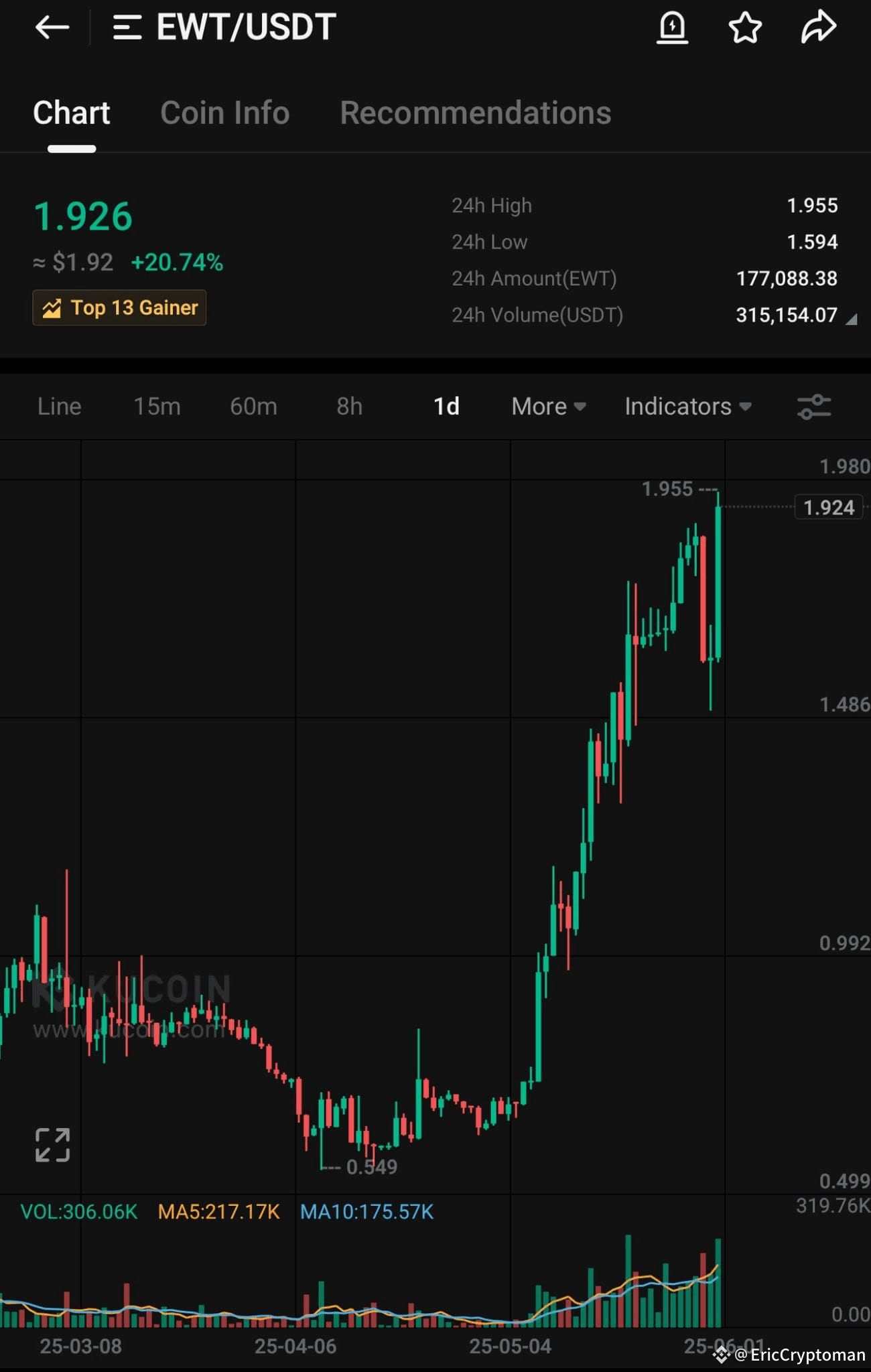Open the Indicators dropdown
This screenshot has height=1372, width=871.
pos(688,407)
